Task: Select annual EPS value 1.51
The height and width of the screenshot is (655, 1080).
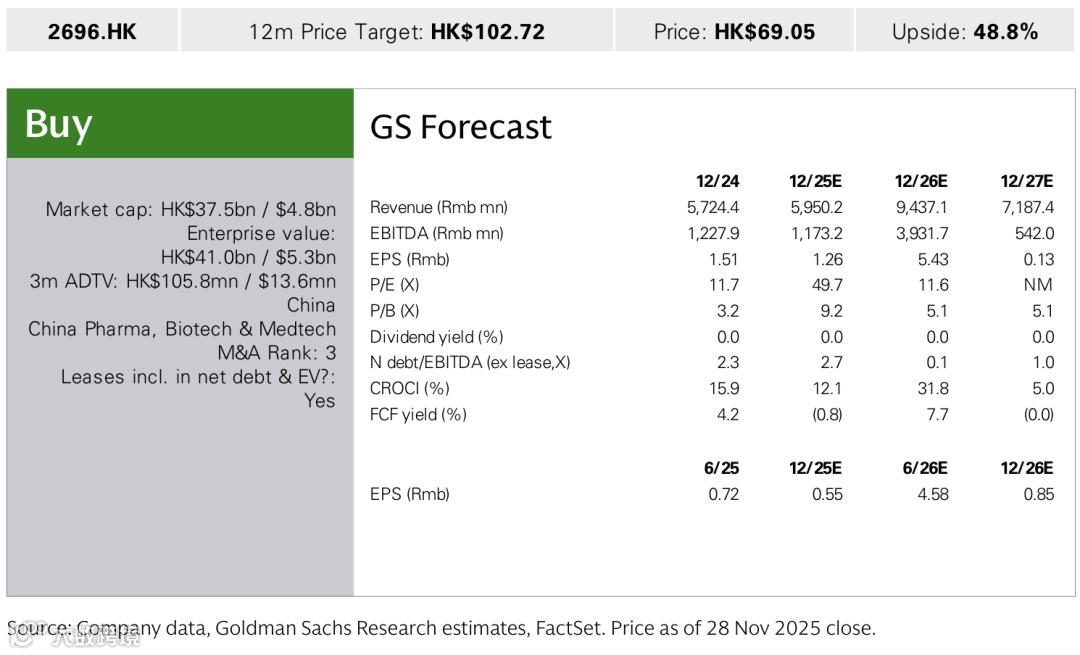Action: 723,260
